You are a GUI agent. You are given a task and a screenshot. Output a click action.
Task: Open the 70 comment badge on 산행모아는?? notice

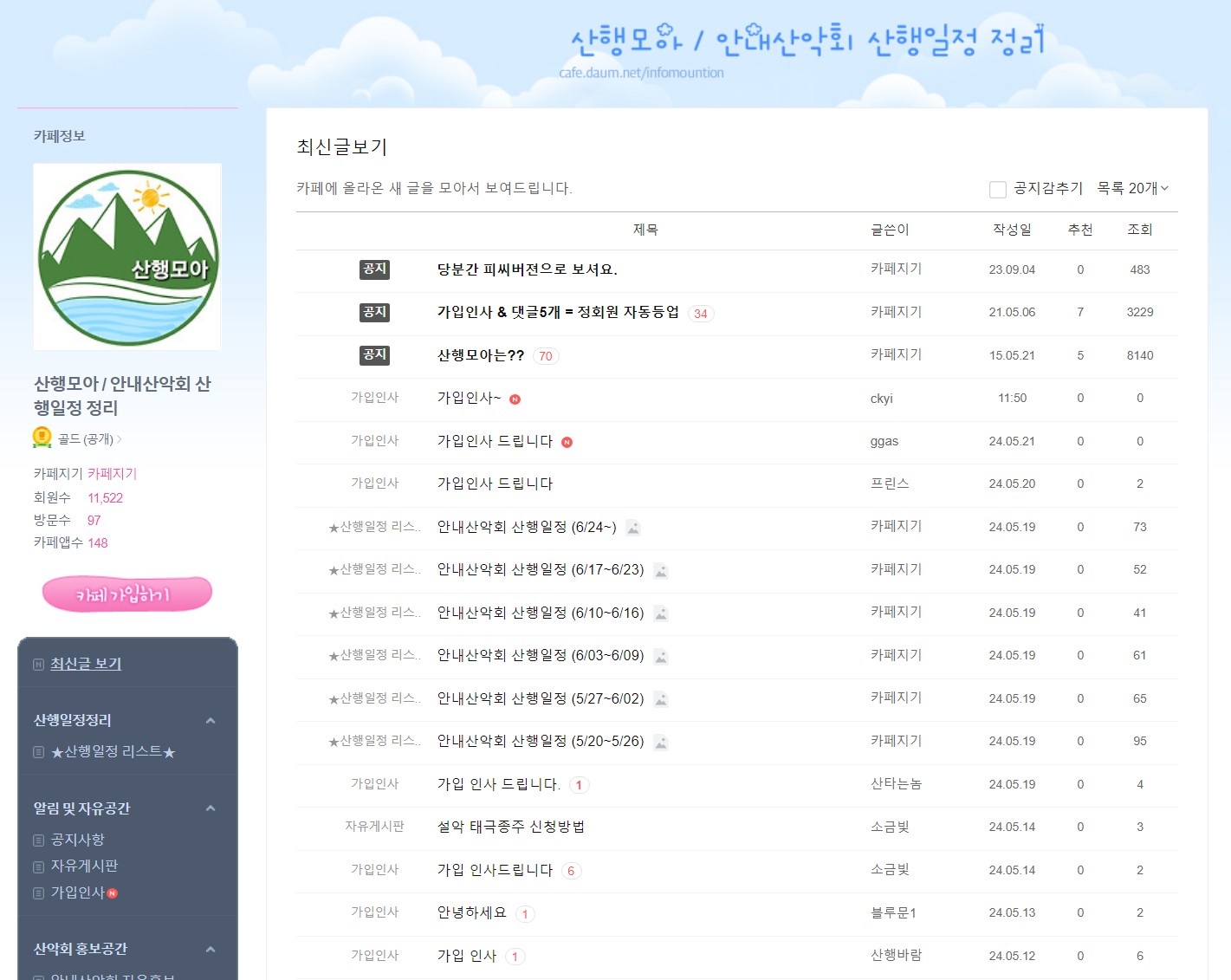pos(546,356)
